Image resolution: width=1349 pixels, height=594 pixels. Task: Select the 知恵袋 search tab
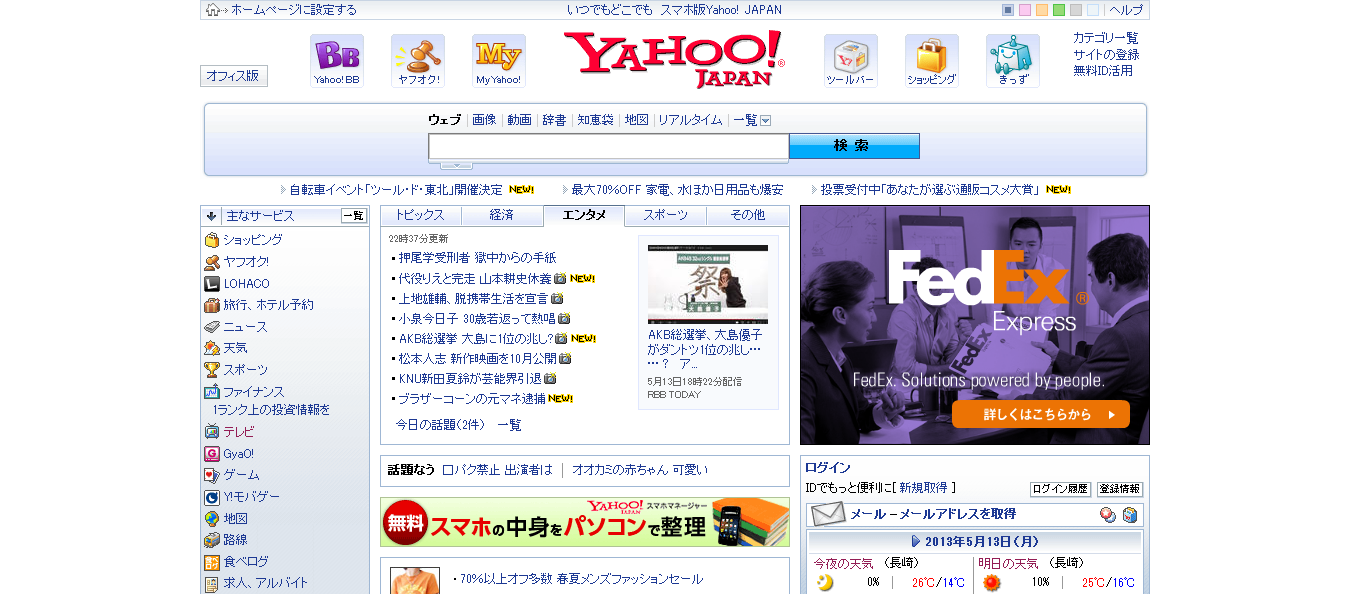coord(595,120)
